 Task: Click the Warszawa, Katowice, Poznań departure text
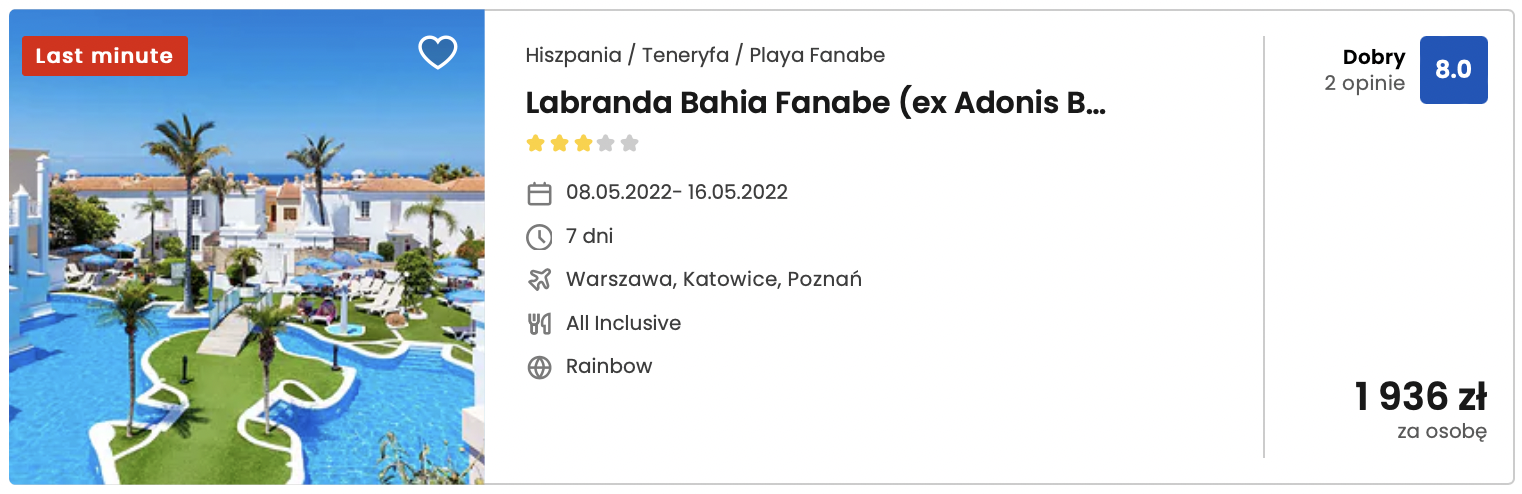[714, 279]
